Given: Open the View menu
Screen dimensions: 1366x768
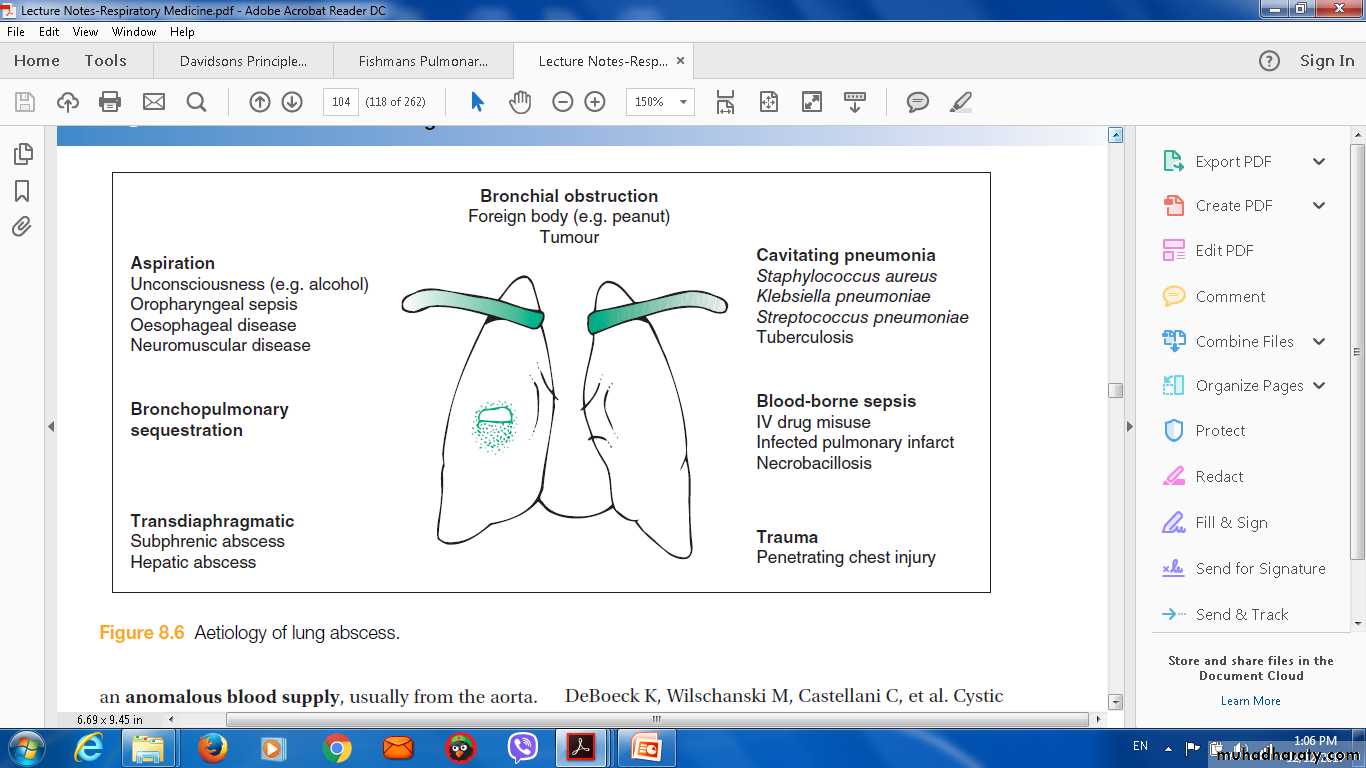Looking at the screenshot, I should tap(85, 32).
